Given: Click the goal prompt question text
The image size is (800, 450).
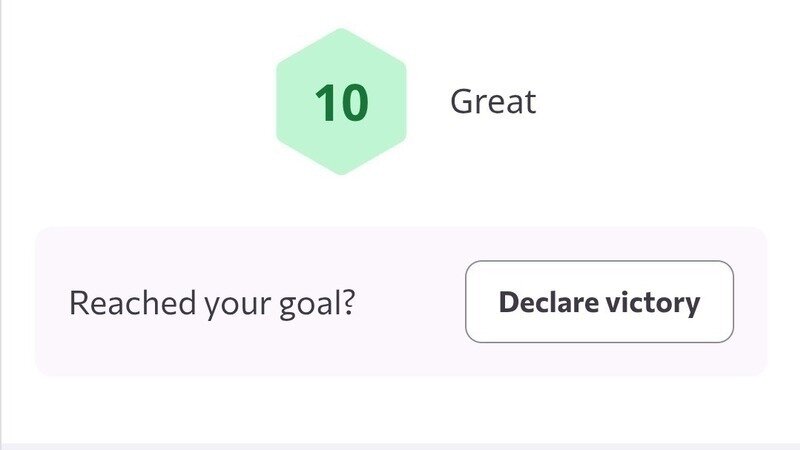Looking at the screenshot, I should pos(212,303).
